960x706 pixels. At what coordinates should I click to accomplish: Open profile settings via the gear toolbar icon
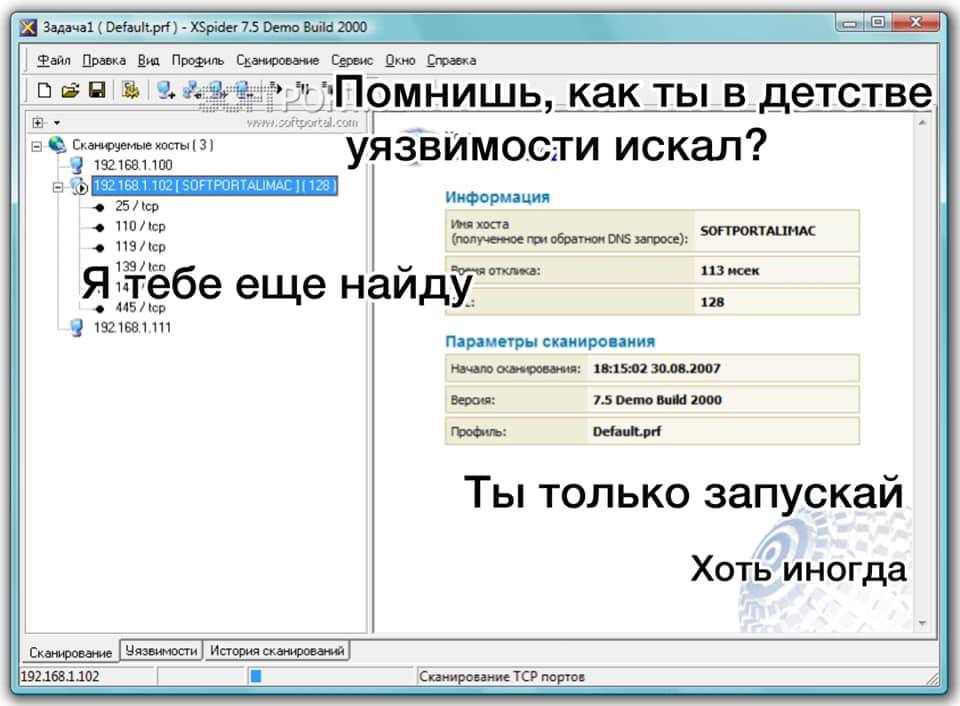pyautogui.click(x=132, y=89)
